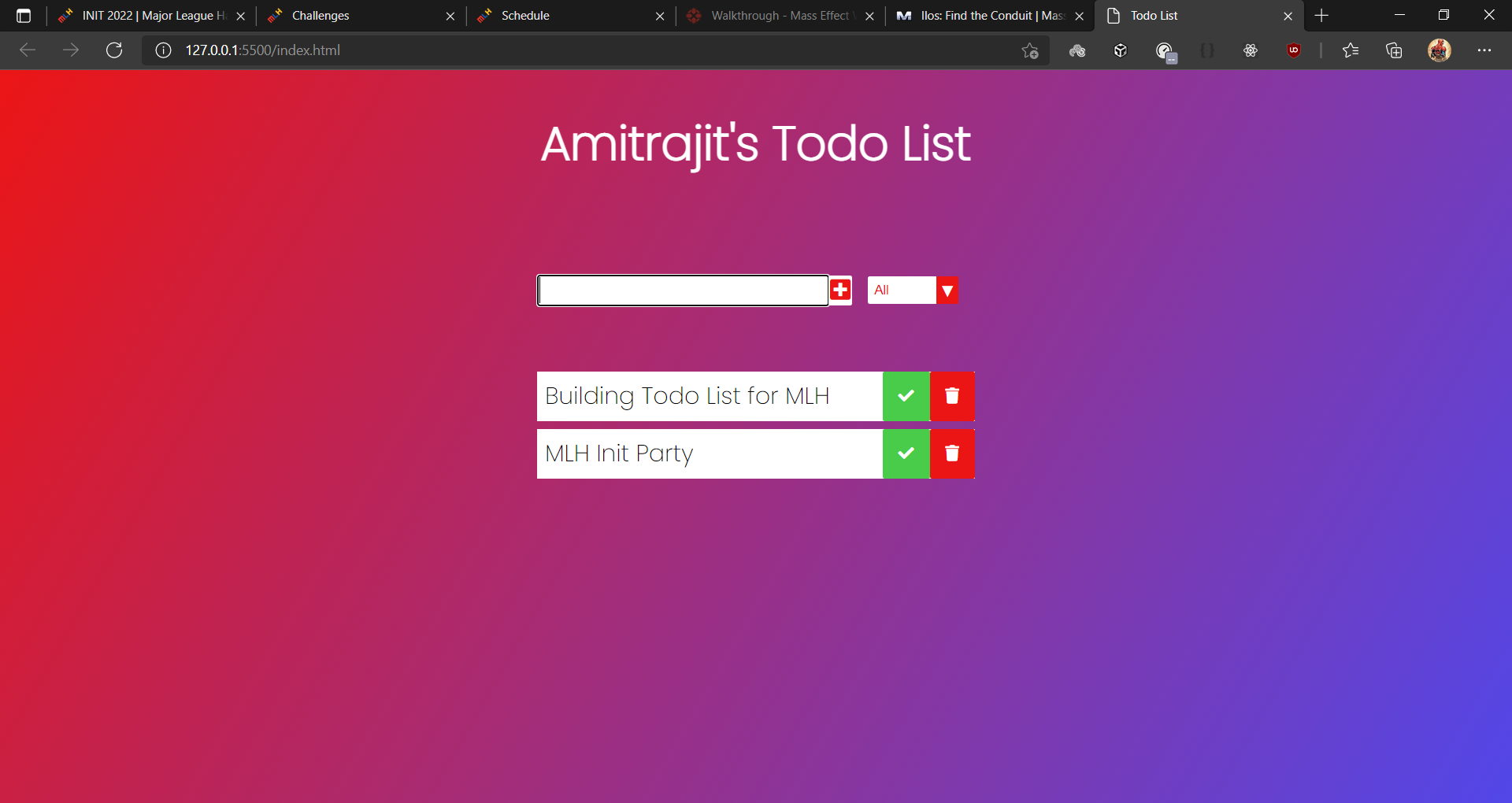Close the Todo List tab
The image size is (1512, 803).
click(1288, 16)
